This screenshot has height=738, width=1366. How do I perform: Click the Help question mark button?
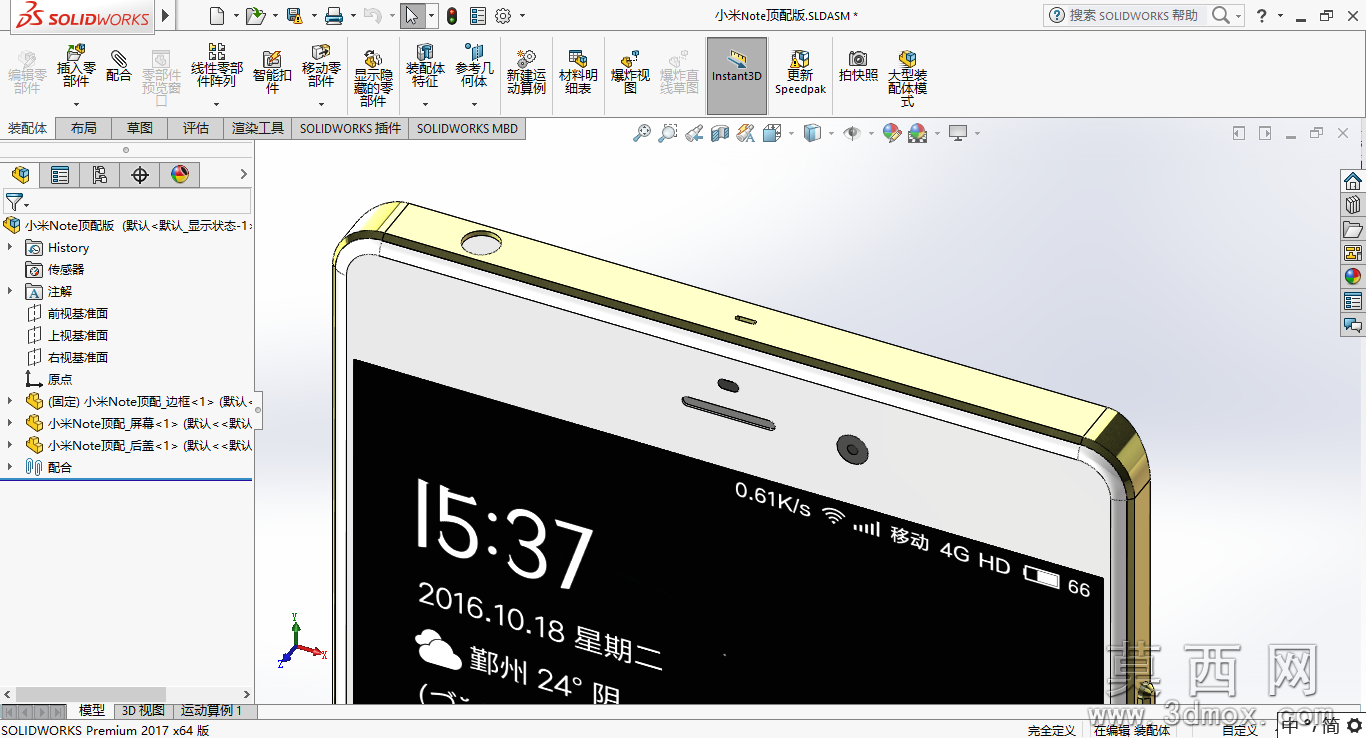pos(1262,15)
